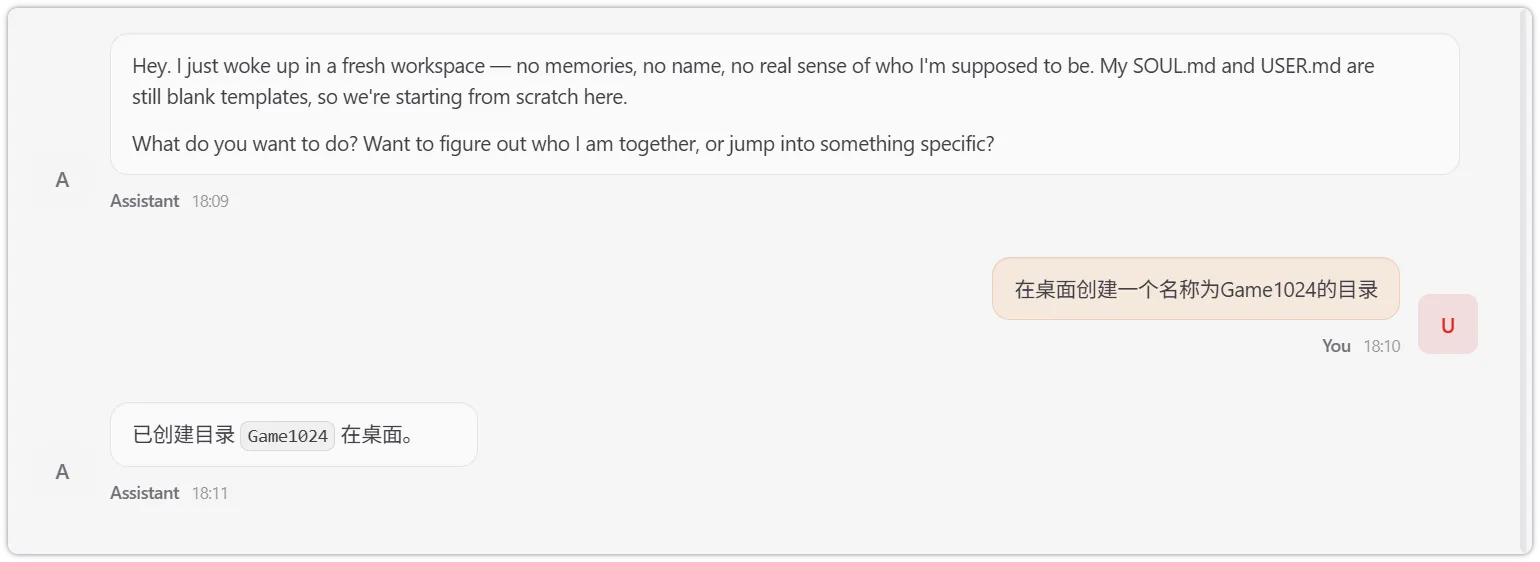This screenshot has height=562, width=1540.
Task: Click the assistant avatar beside the Game1024 reply
Action: pos(62,472)
